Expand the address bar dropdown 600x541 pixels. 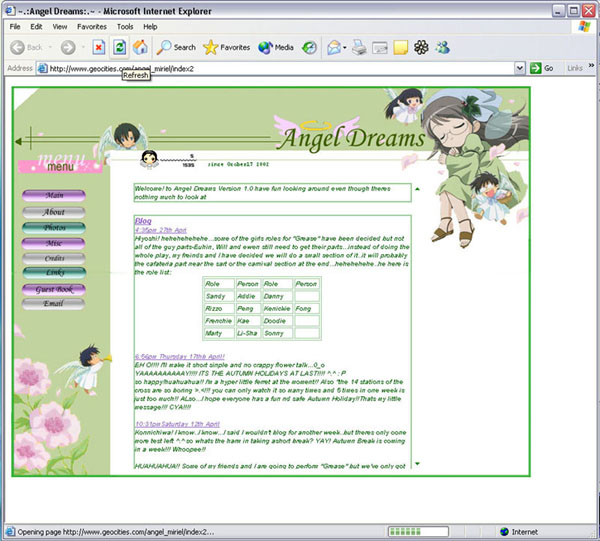click(519, 68)
